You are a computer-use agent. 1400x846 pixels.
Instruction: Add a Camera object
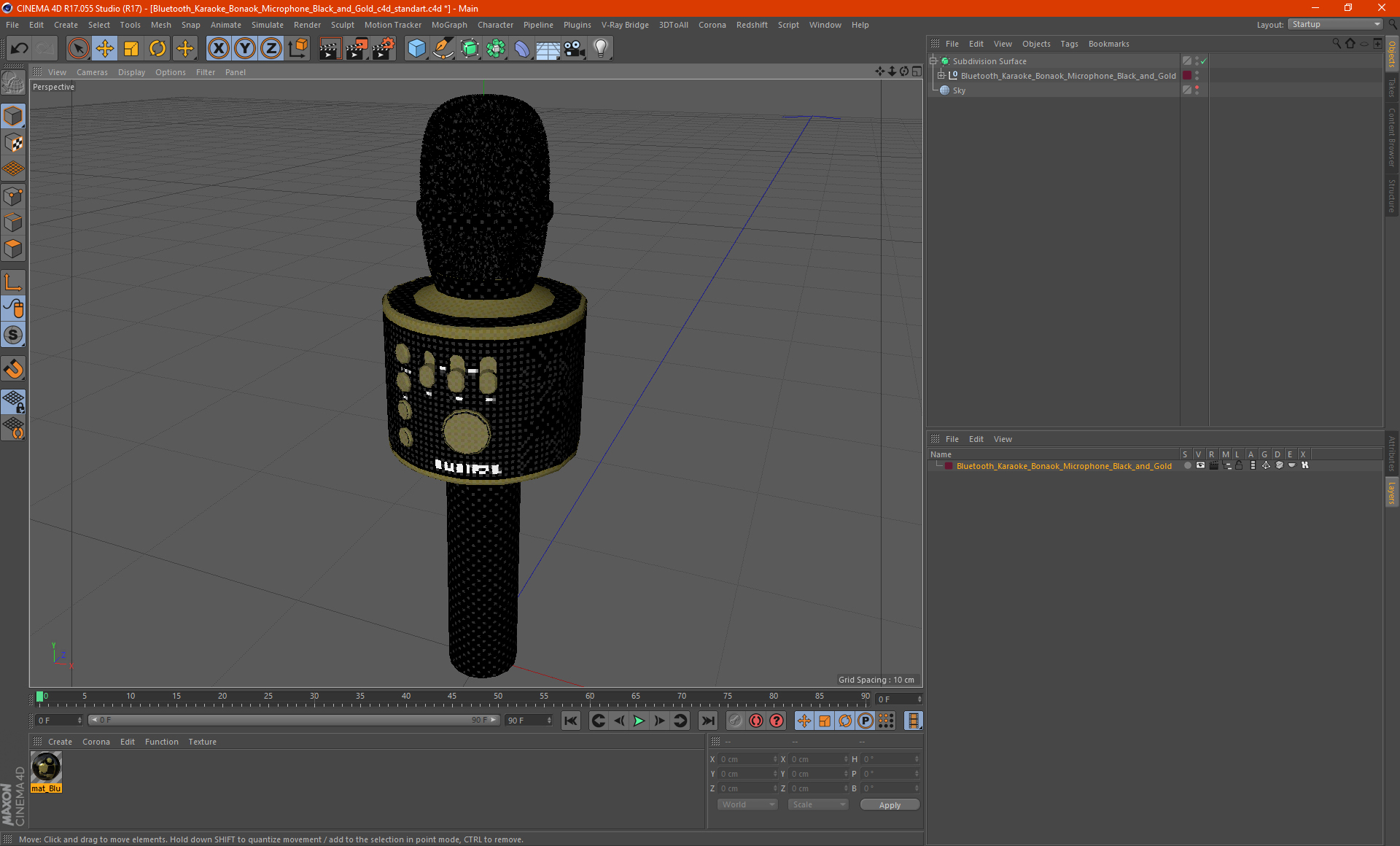point(575,48)
